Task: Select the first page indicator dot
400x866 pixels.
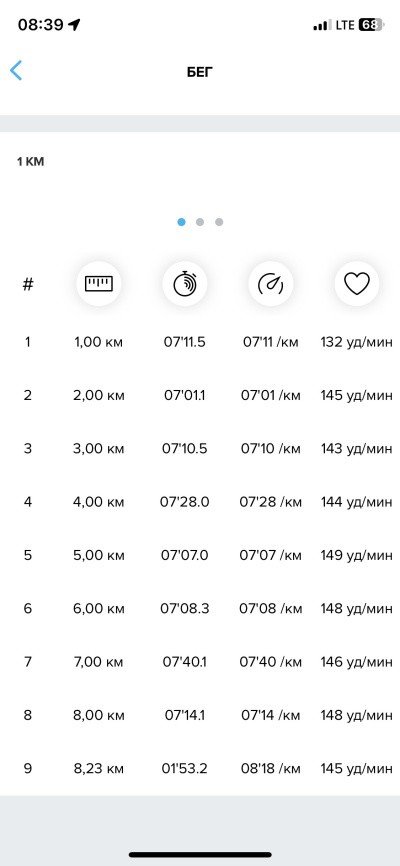Action: click(x=181, y=222)
